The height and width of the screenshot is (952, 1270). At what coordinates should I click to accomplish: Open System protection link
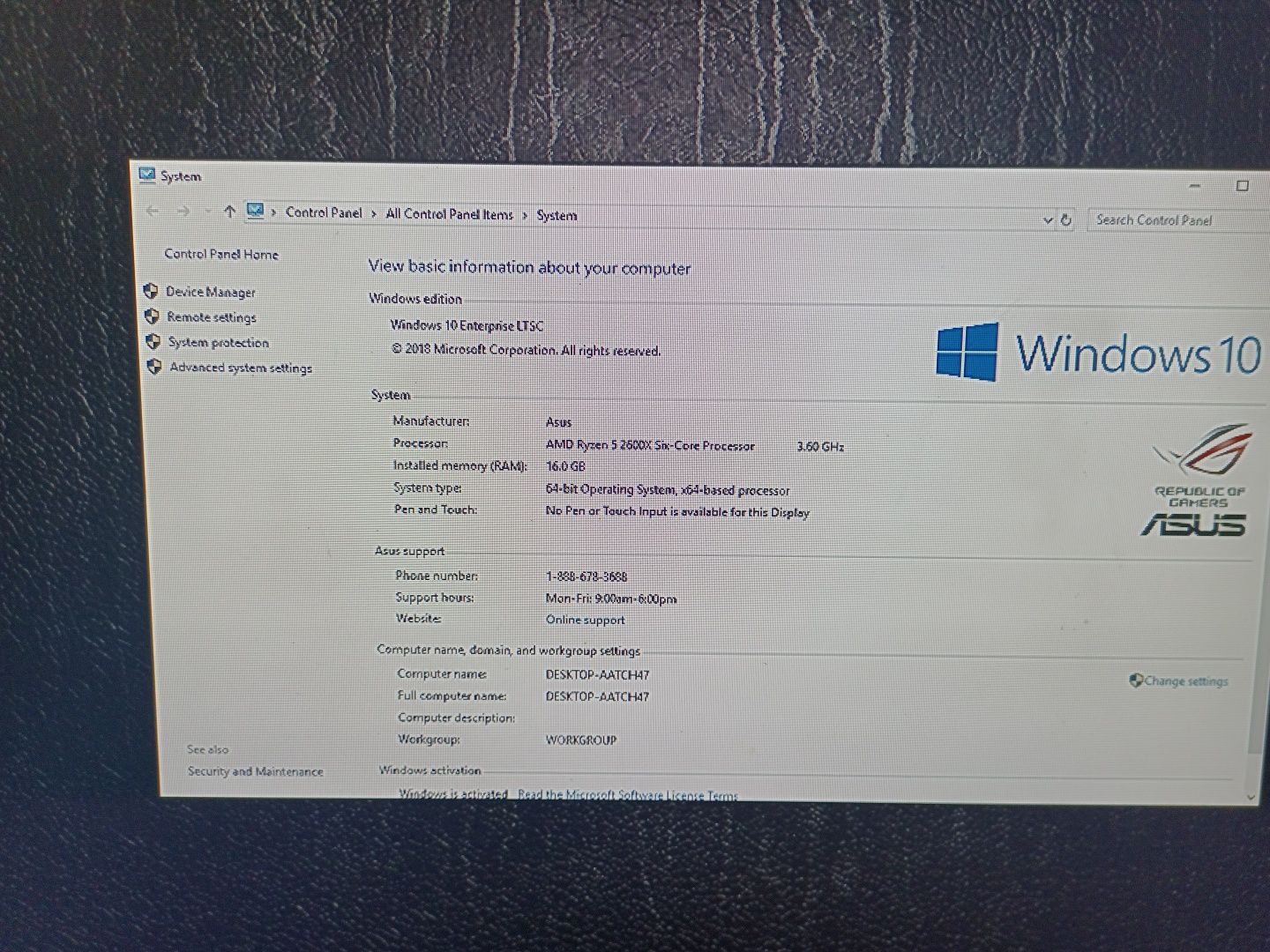tap(218, 342)
